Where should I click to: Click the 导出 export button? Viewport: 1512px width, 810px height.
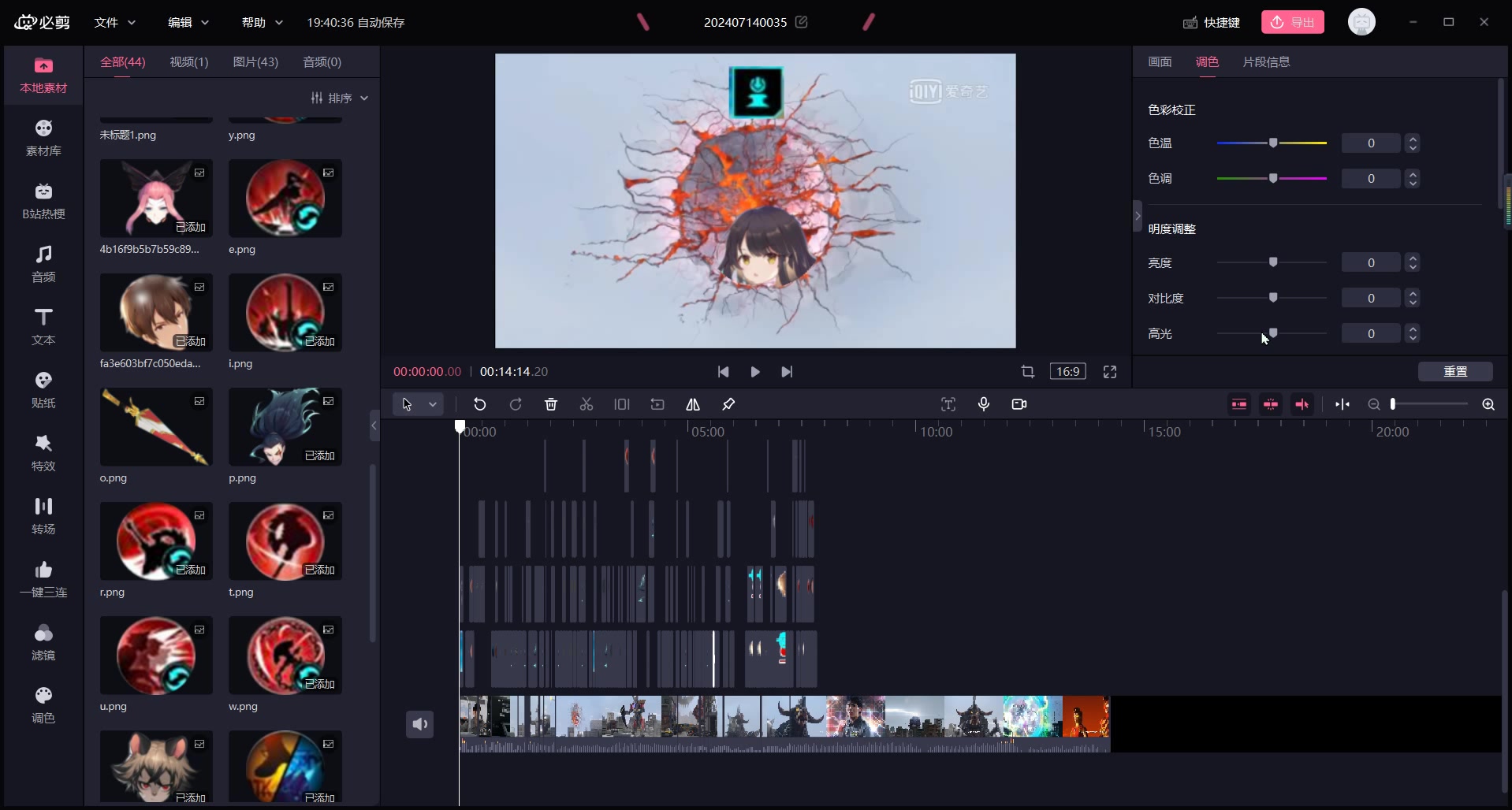tap(1293, 22)
